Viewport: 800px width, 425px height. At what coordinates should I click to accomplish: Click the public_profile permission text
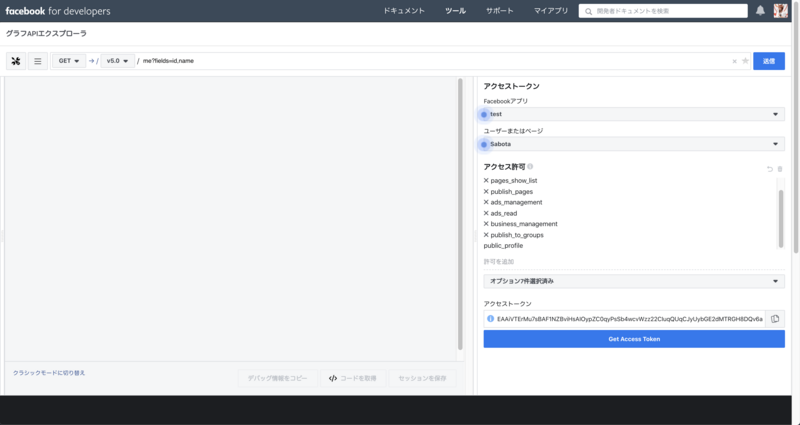(x=503, y=246)
